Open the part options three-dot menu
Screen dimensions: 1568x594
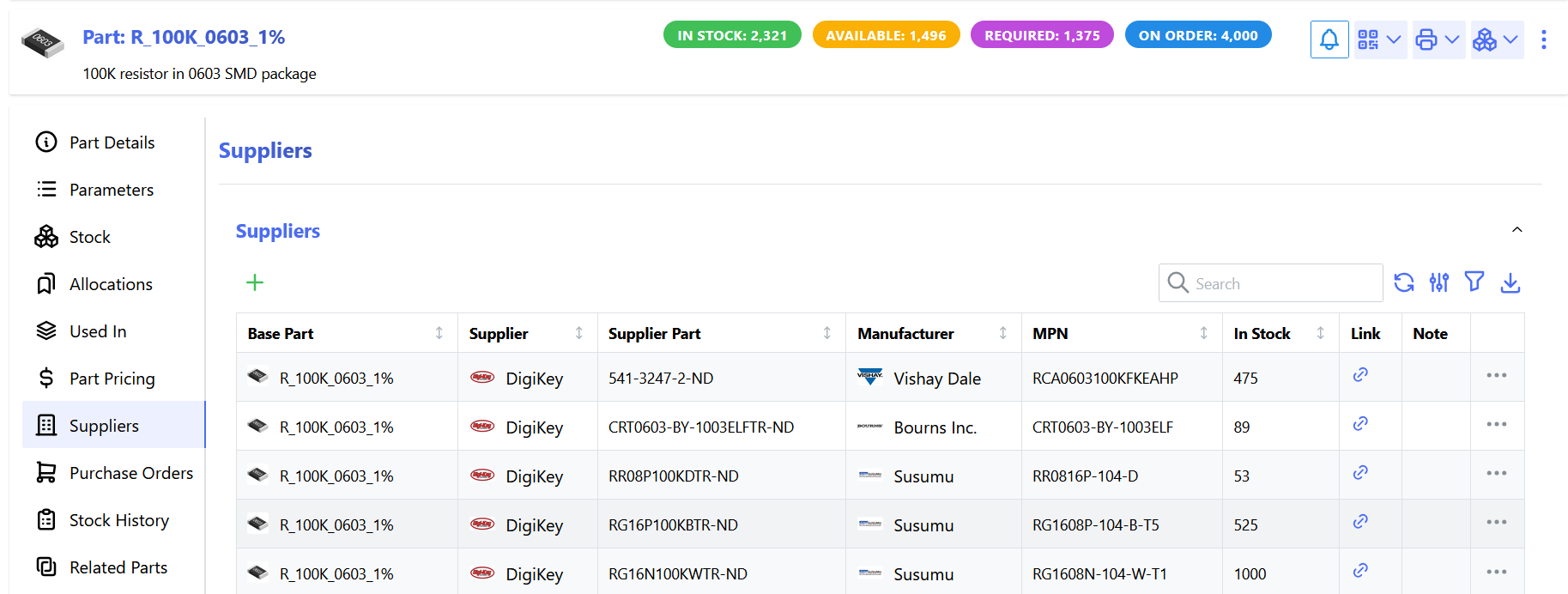tap(1543, 39)
